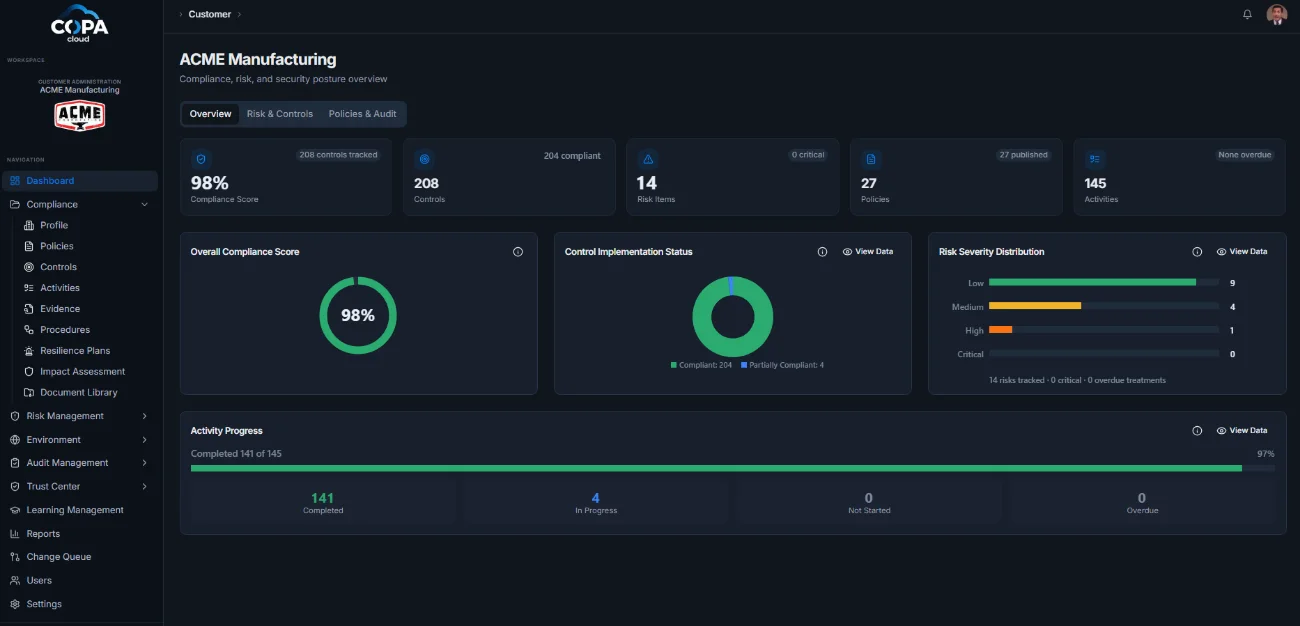Click the Compliant: 204 legend item
Viewport: 1300px width, 626px height.
click(701, 366)
